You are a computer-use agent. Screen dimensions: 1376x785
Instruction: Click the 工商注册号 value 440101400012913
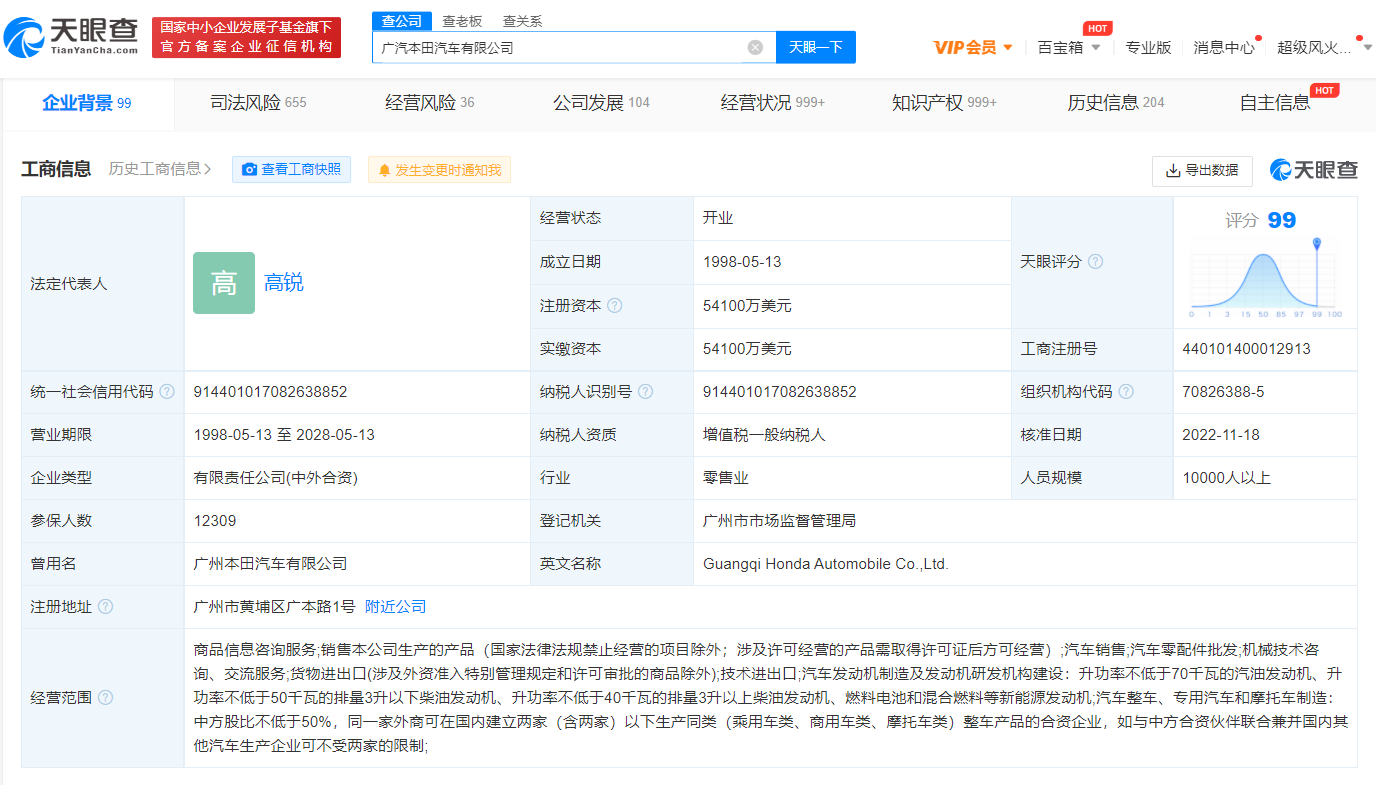pos(1246,349)
